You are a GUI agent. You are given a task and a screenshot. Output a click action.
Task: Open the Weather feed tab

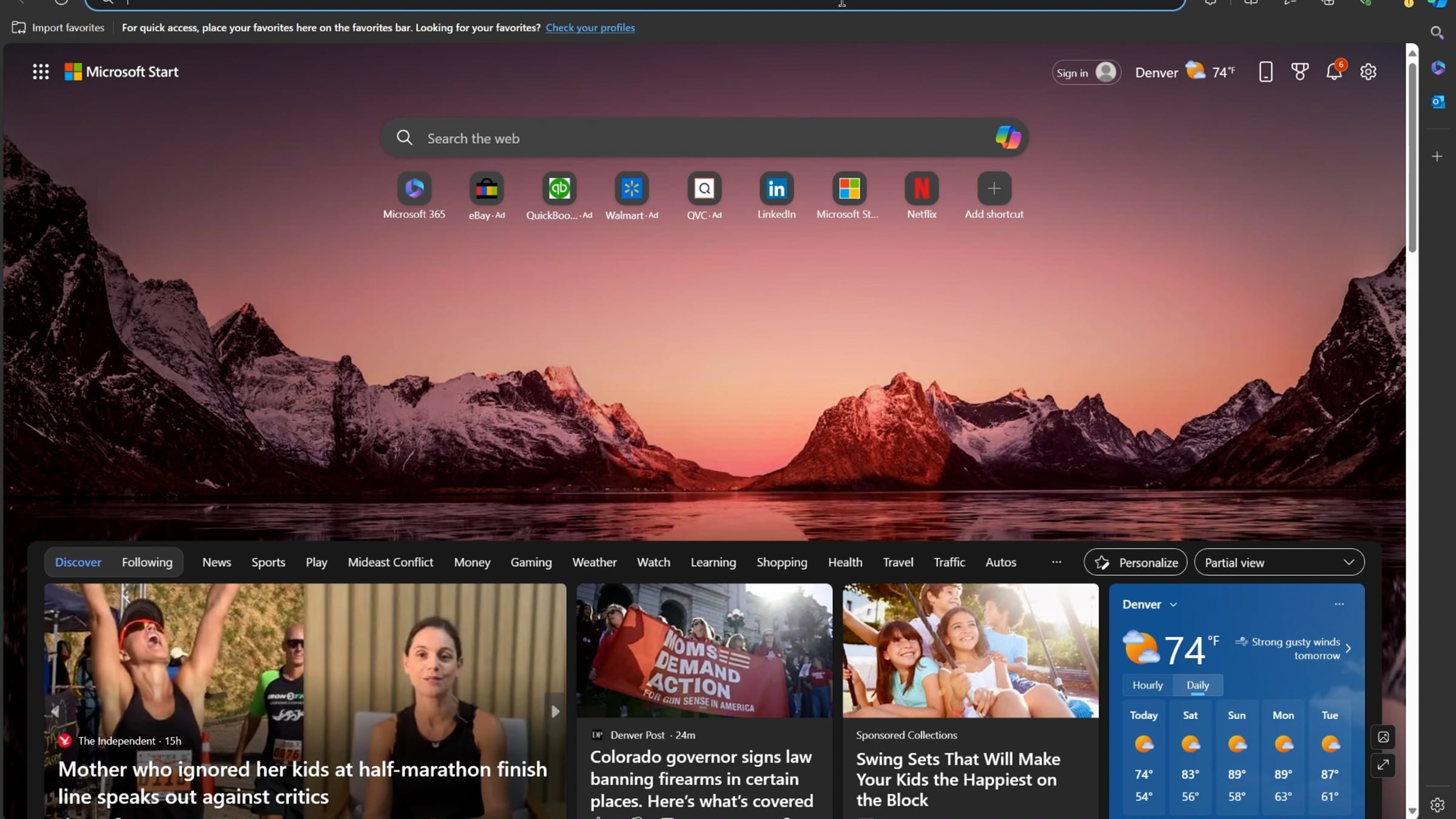(594, 562)
